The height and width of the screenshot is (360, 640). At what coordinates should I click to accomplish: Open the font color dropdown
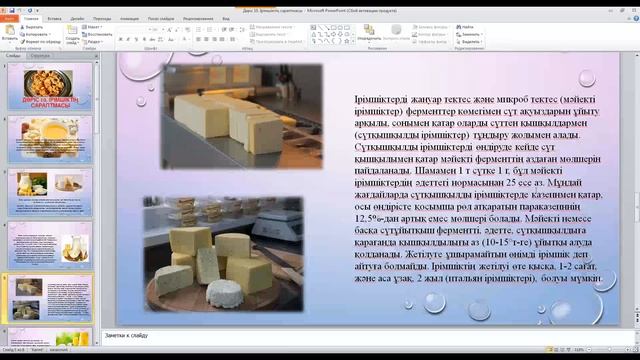pos(186,39)
